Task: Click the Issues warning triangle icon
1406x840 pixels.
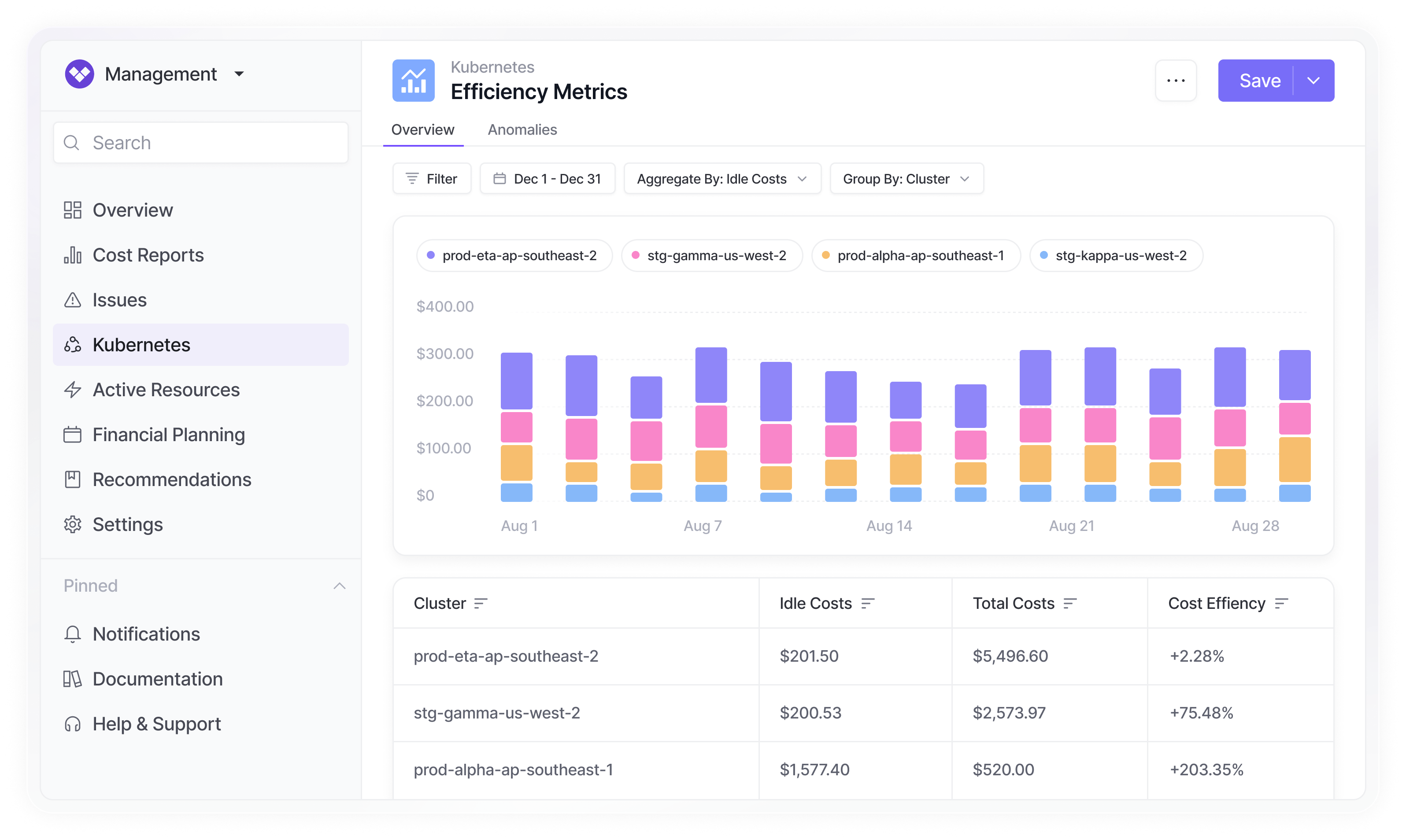Action: point(73,300)
